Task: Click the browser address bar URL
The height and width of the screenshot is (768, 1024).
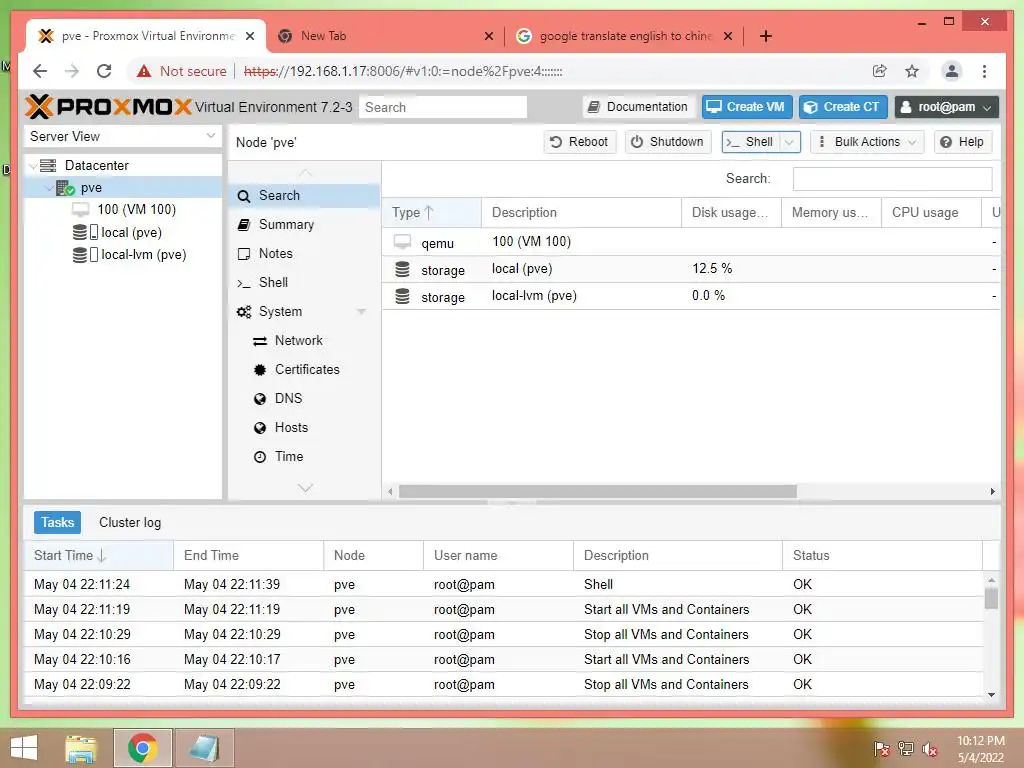Action: (403, 71)
